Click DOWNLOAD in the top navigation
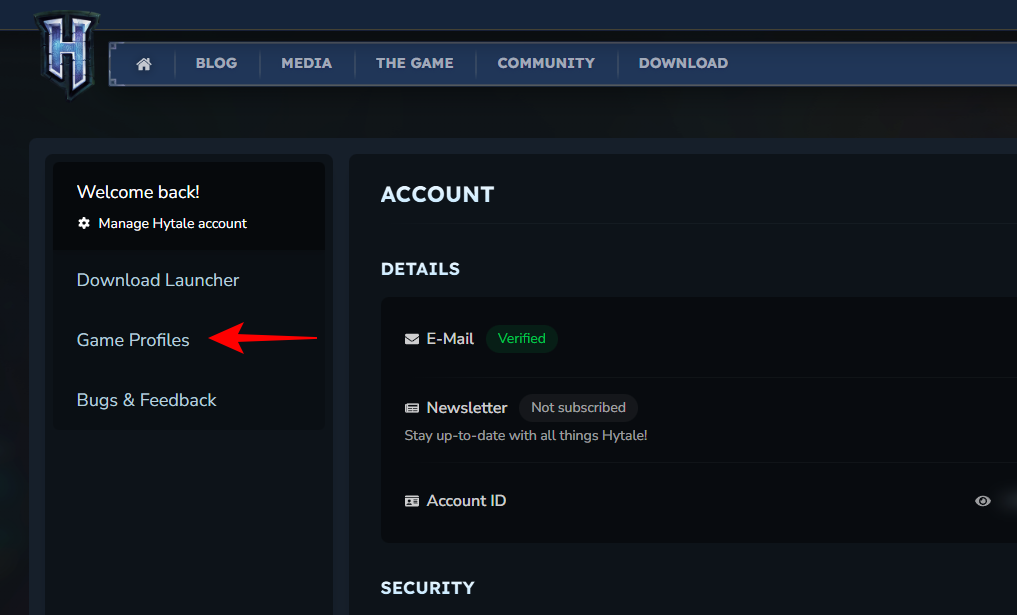The height and width of the screenshot is (615, 1017). coord(683,63)
